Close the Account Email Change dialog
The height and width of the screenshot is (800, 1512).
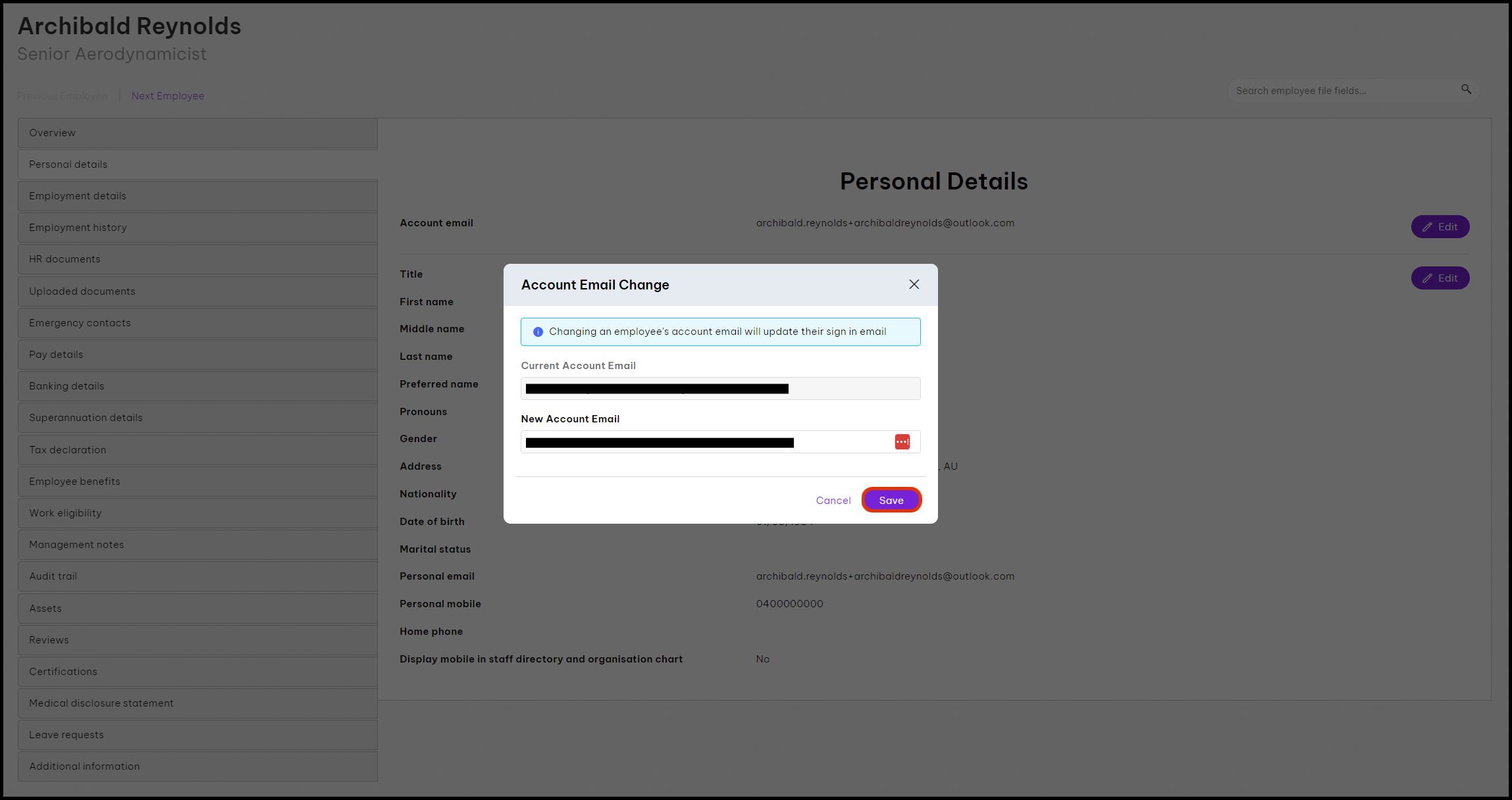pos(914,284)
